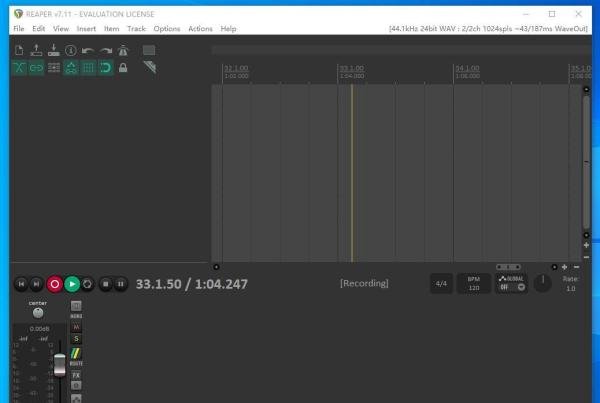This screenshot has width=600, height=403.
Task: Create a new project with the toolbar icon
Action: [x=19, y=50]
